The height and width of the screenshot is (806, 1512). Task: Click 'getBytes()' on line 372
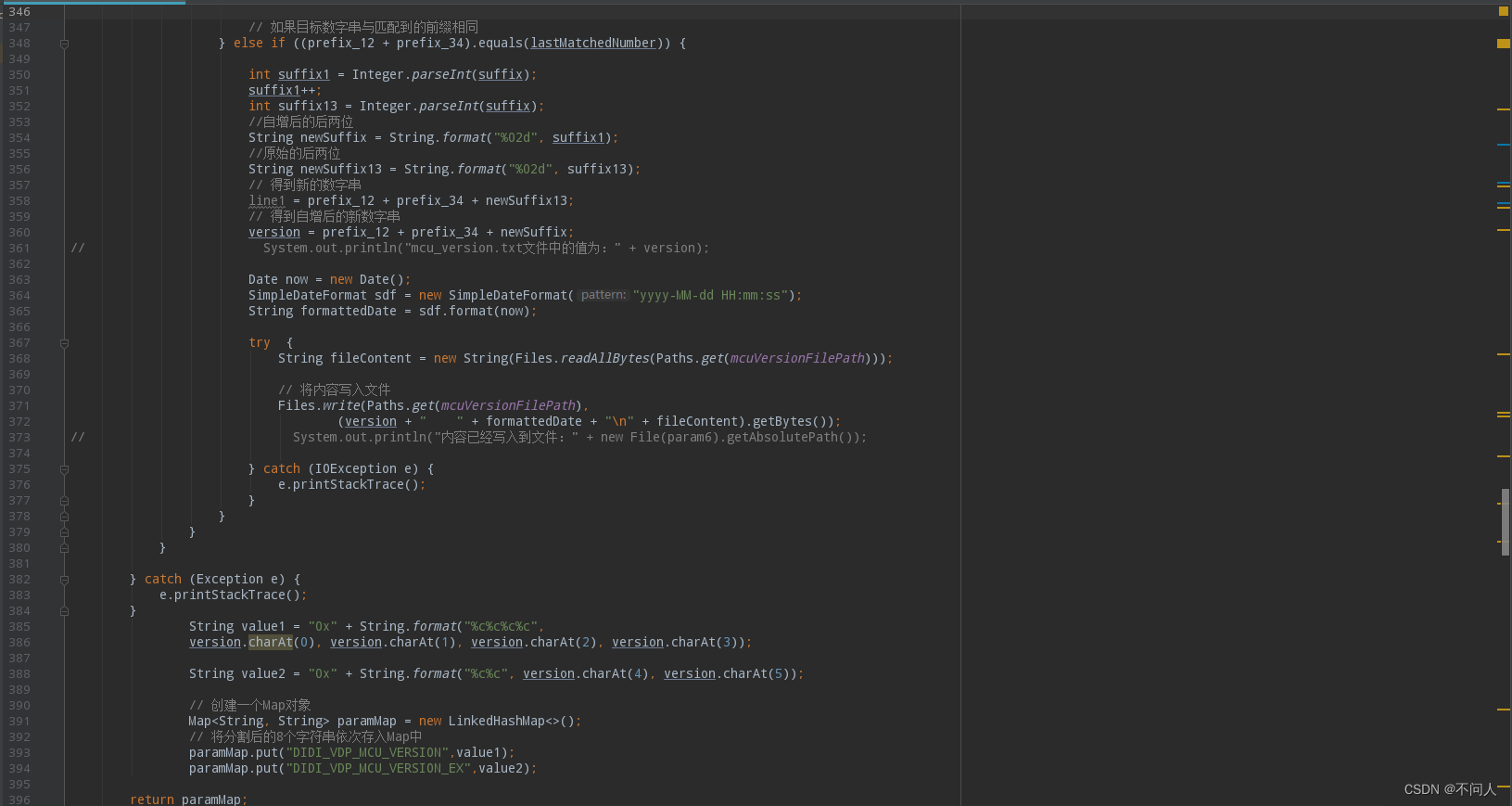point(794,422)
